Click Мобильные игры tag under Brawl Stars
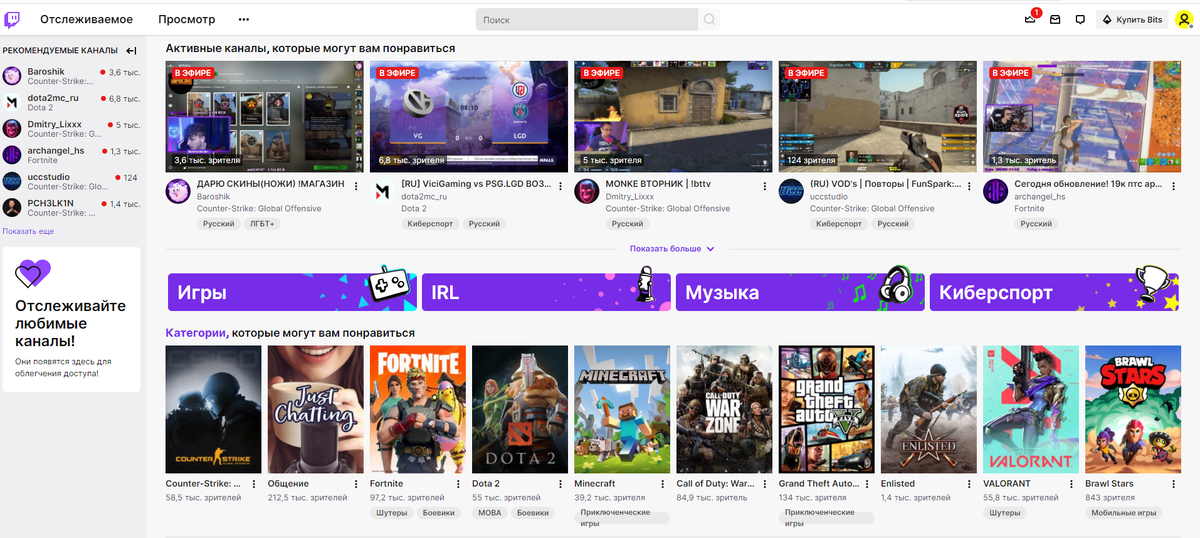Viewport: 1200px width, 538px height. pos(1124,513)
